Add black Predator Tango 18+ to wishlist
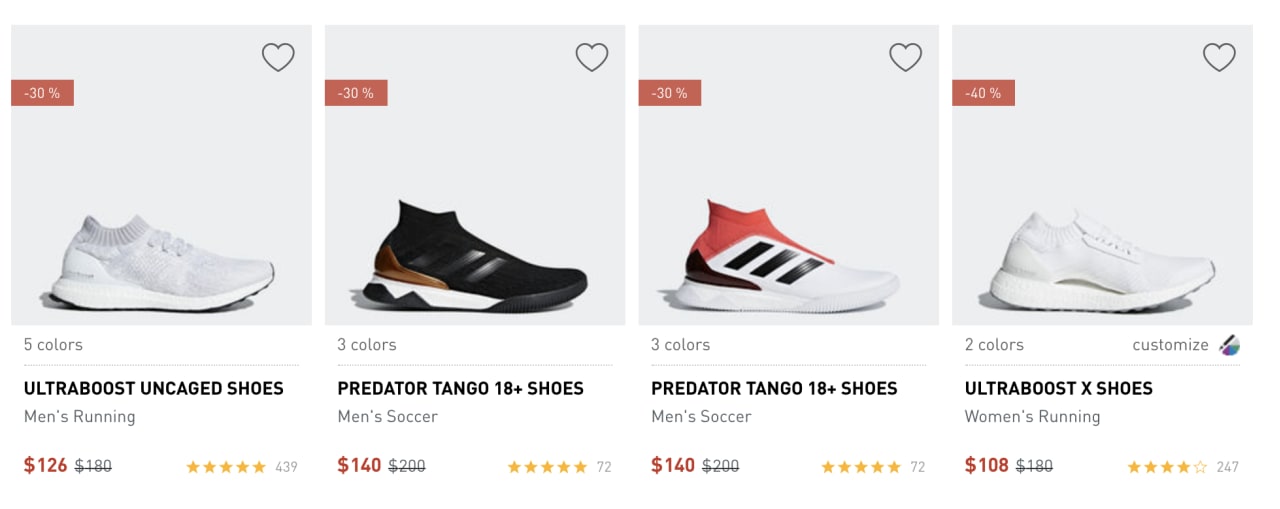 pos(592,57)
